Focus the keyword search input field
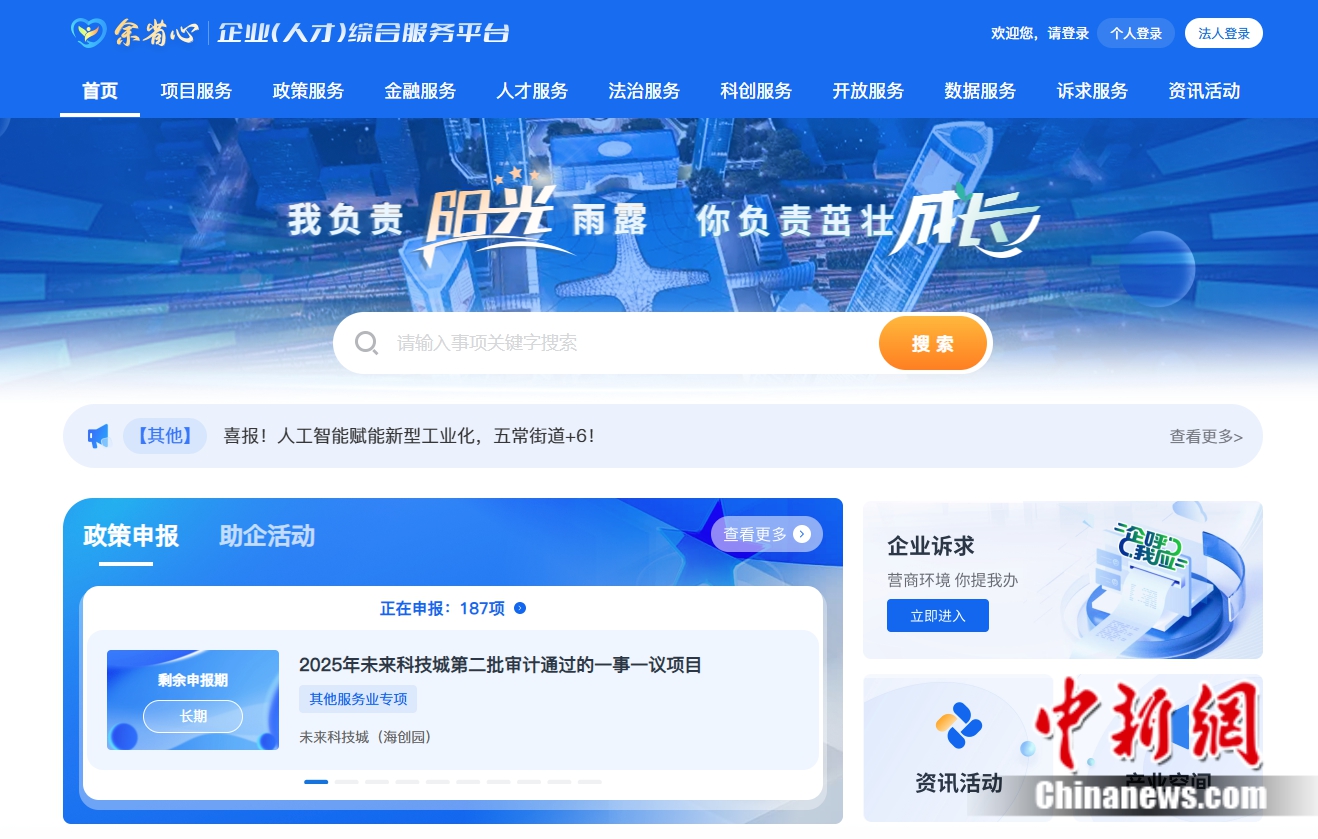The width and height of the screenshot is (1318, 839). point(630,343)
